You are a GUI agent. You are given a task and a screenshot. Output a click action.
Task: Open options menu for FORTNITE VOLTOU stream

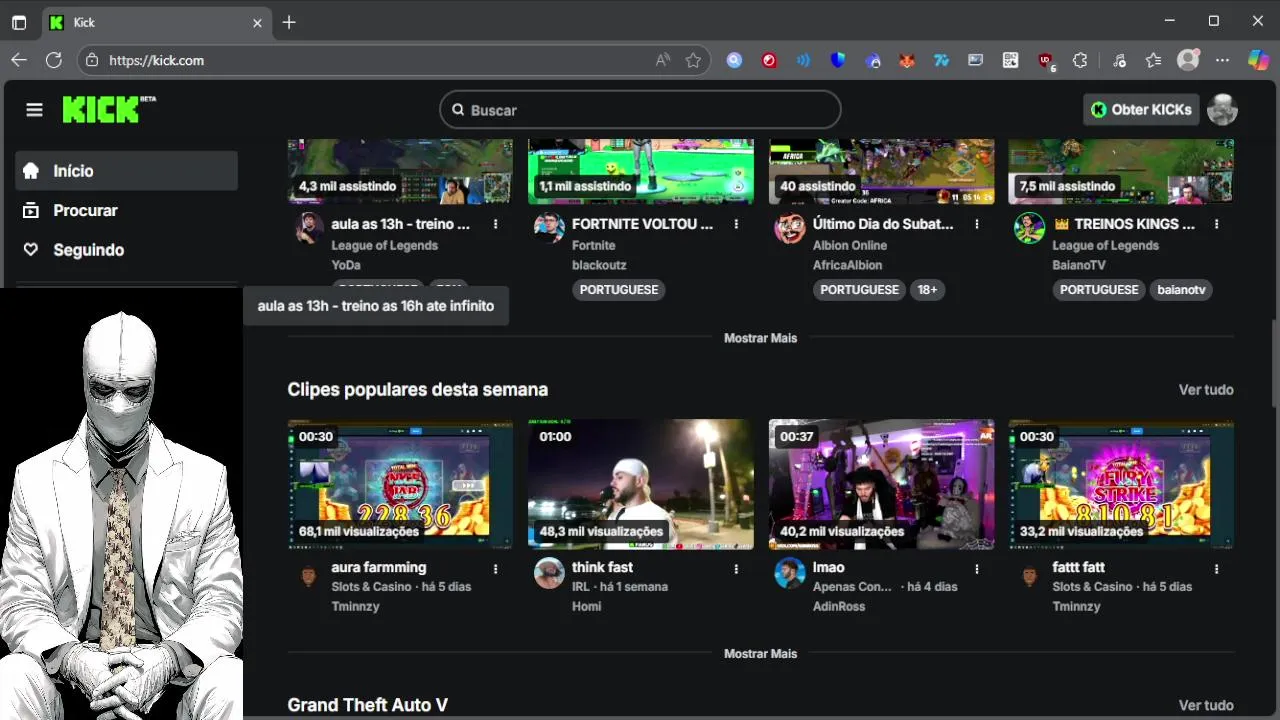tap(736, 224)
